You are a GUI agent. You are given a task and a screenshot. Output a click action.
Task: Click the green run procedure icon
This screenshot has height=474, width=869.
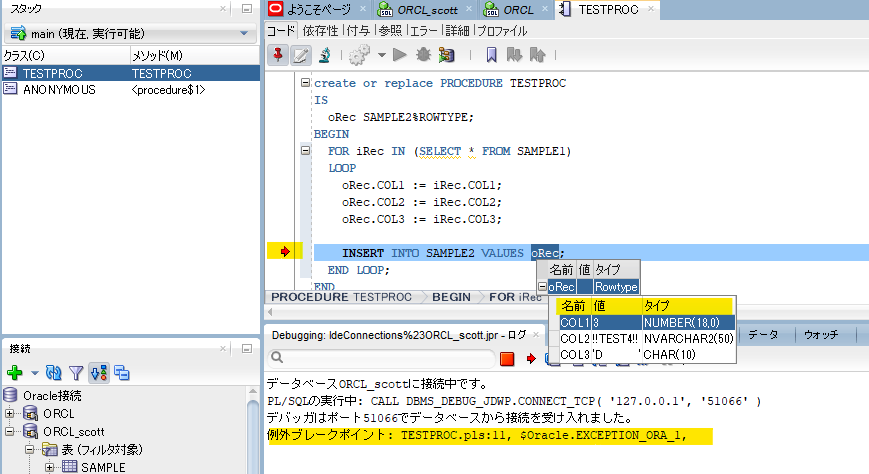point(400,54)
